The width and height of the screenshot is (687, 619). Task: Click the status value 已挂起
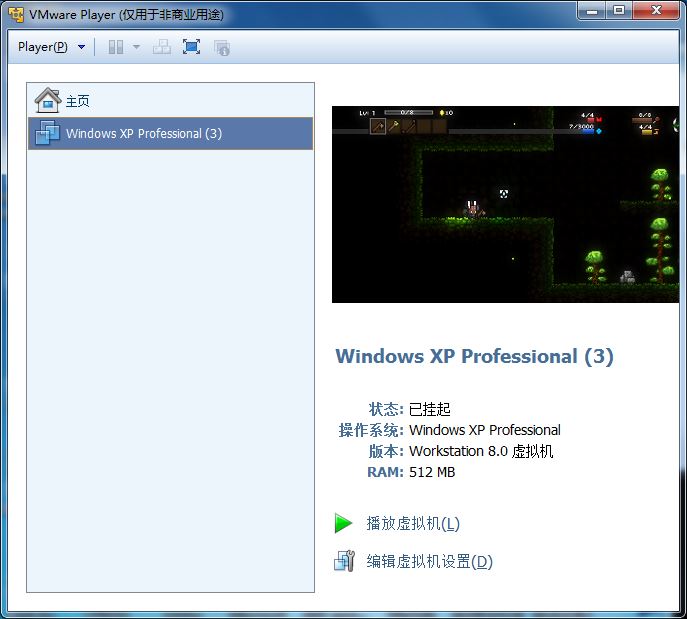(429, 409)
